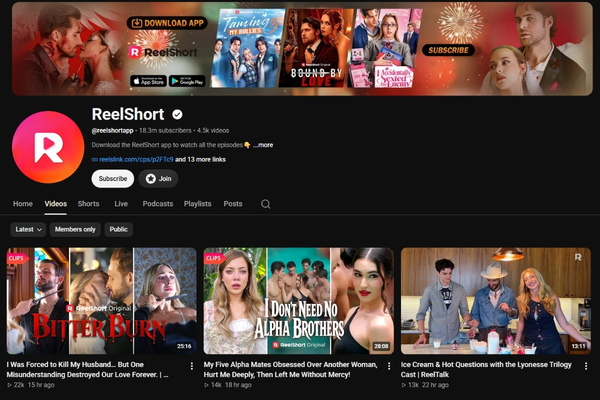Click the 28:08 duration badge
Image resolution: width=600 pixels, height=400 pixels.
[x=381, y=346]
